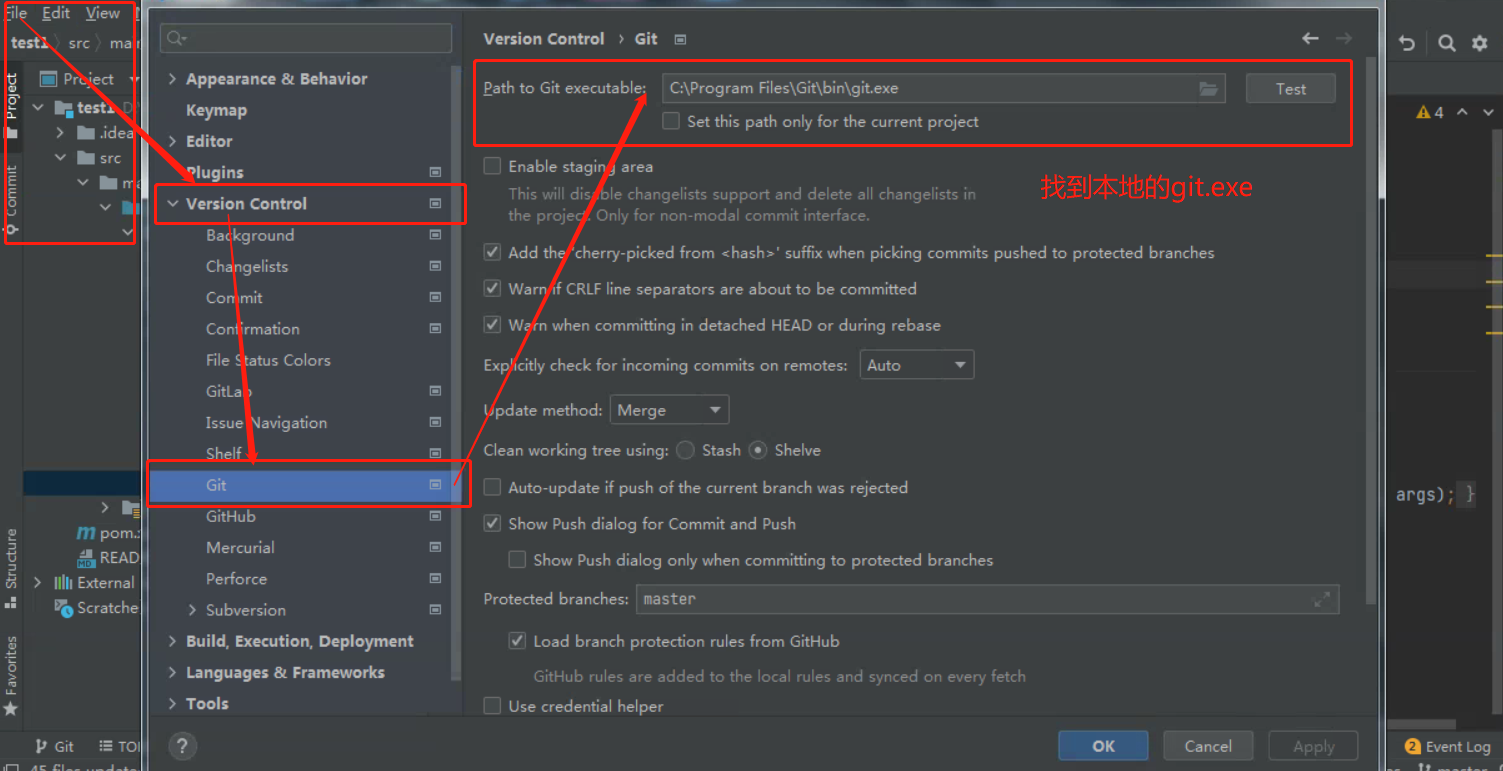Open the Event Log status bar item
This screenshot has width=1503, height=771.
[x=1447, y=747]
